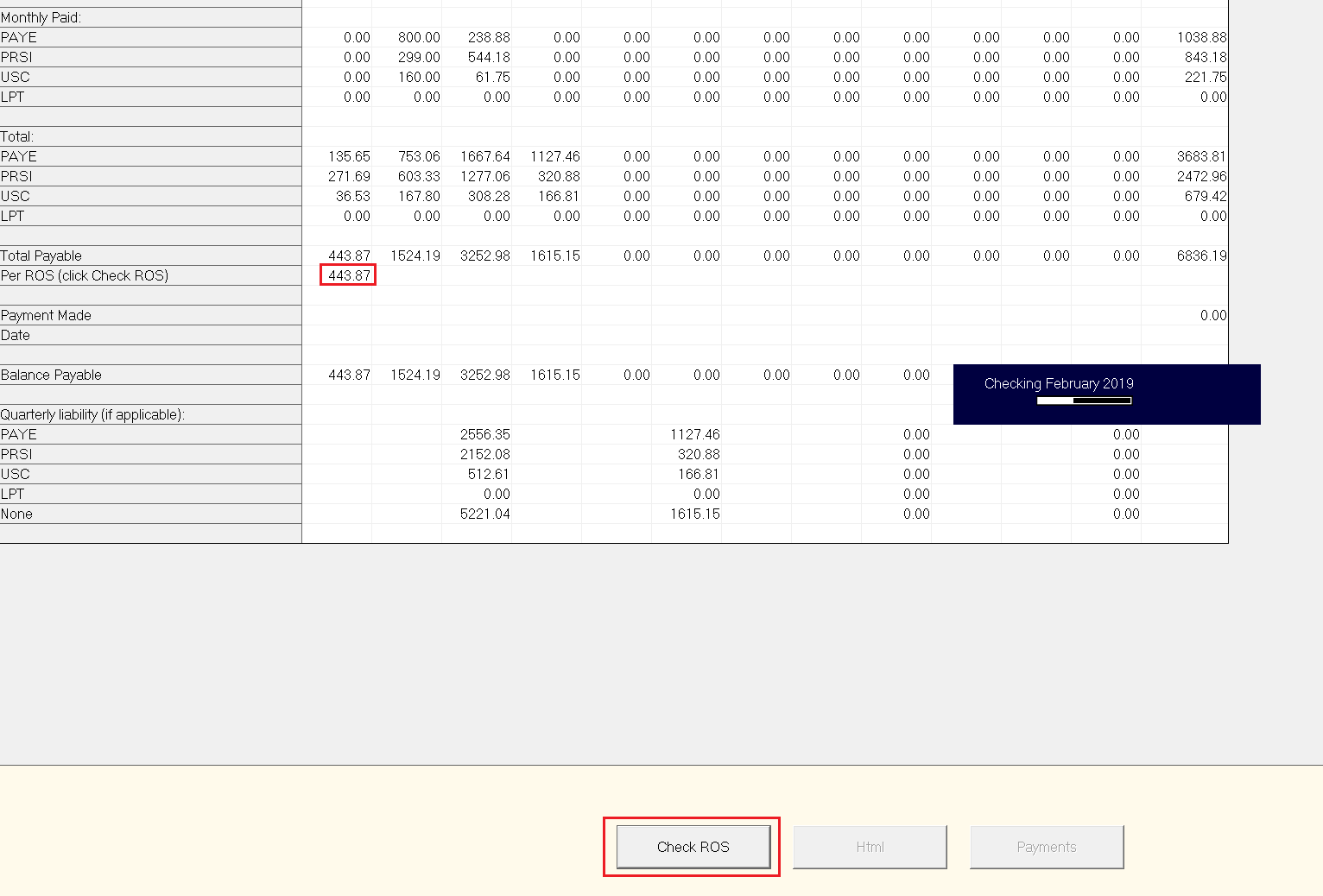Select the Monthly Paid PAYE value 800.00

click(419, 37)
